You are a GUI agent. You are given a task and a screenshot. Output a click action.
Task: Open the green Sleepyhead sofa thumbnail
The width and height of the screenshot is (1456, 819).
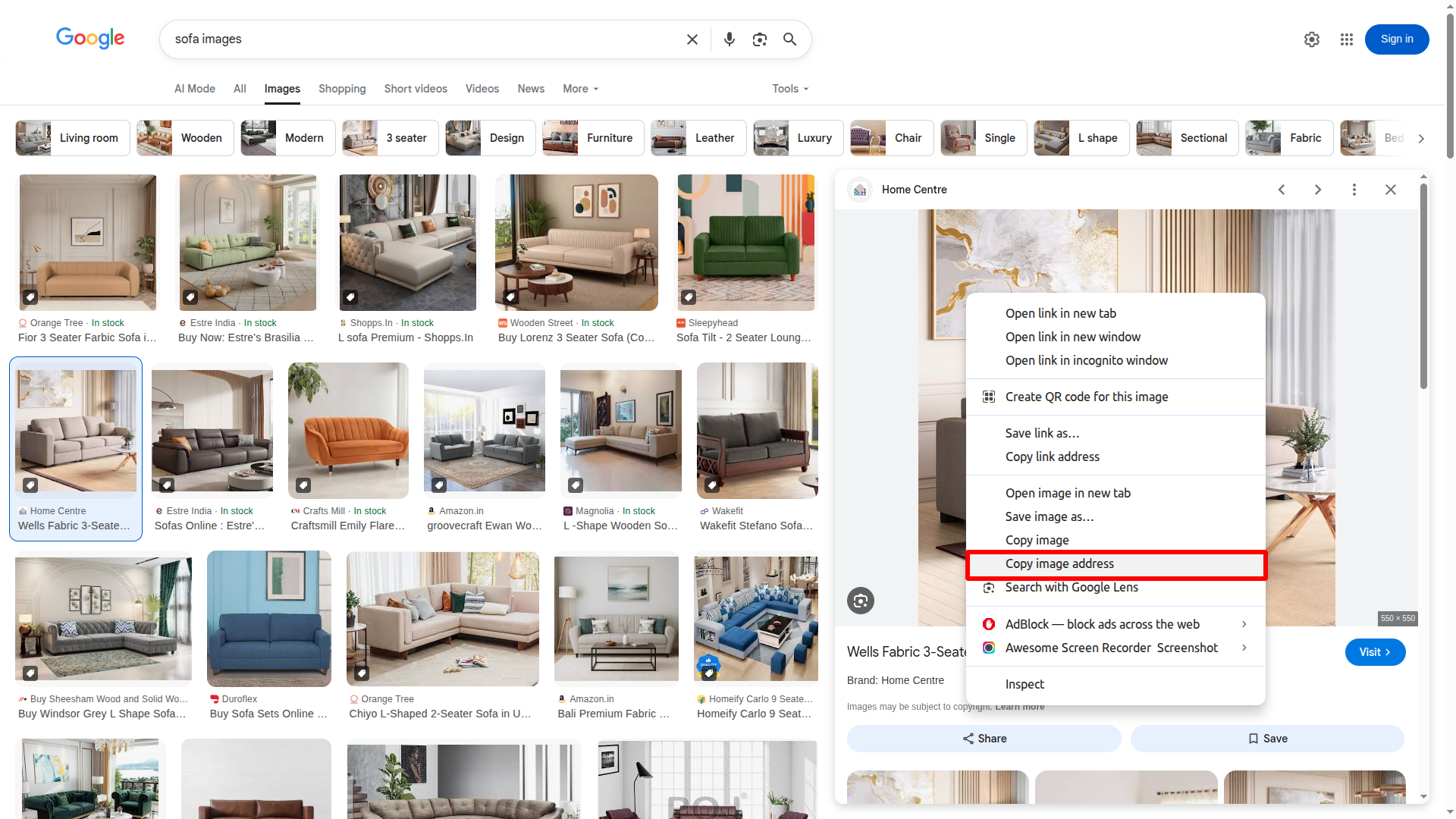746,243
